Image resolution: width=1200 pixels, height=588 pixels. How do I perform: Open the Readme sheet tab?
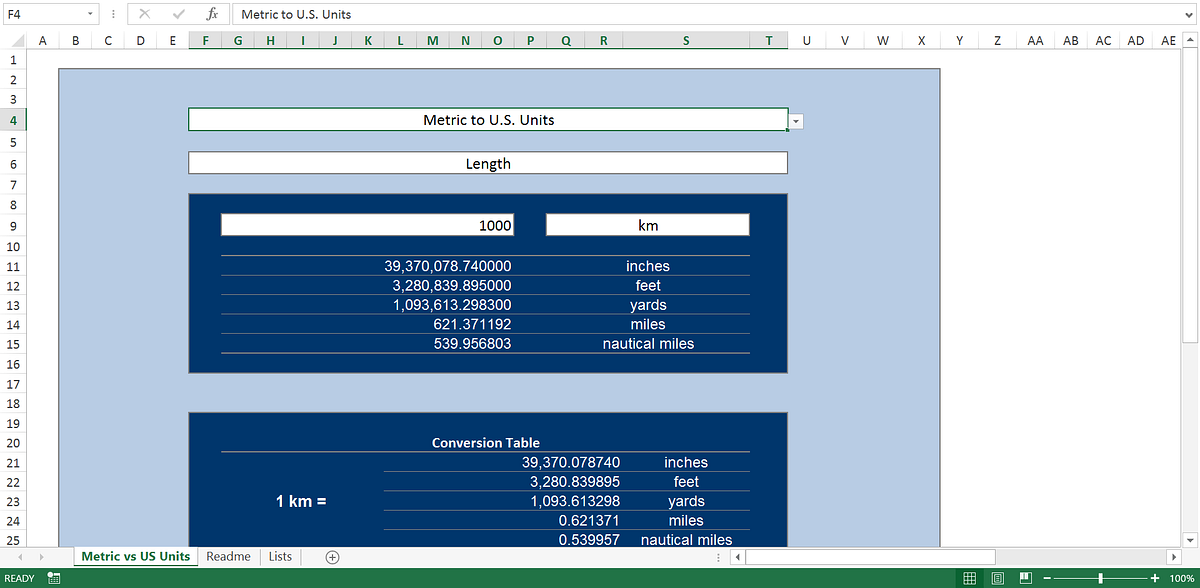coord(228,556)
